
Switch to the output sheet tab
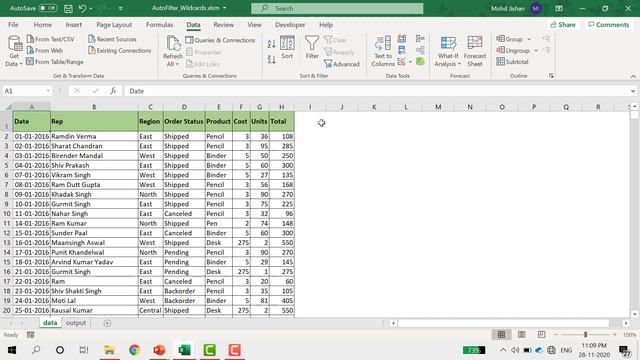pyautogui.click(x=76, y=323)
